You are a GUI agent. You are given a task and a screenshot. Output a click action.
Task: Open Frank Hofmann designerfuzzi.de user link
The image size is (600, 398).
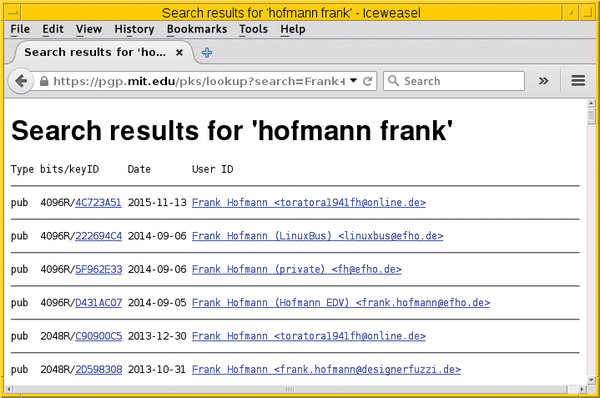point(326,369)
